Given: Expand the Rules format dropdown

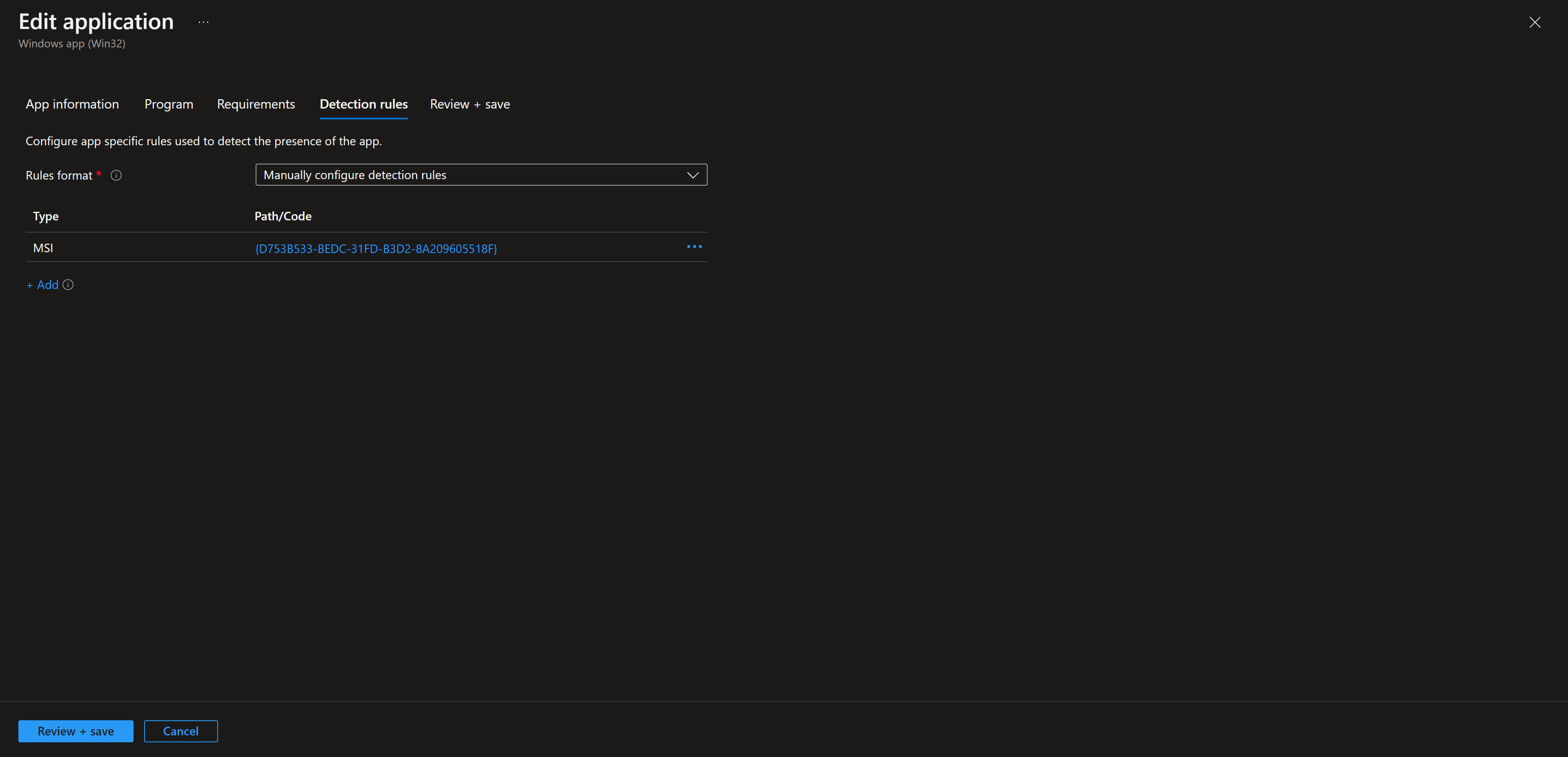Looking at the screenshot, I should (x=481, y=175).
